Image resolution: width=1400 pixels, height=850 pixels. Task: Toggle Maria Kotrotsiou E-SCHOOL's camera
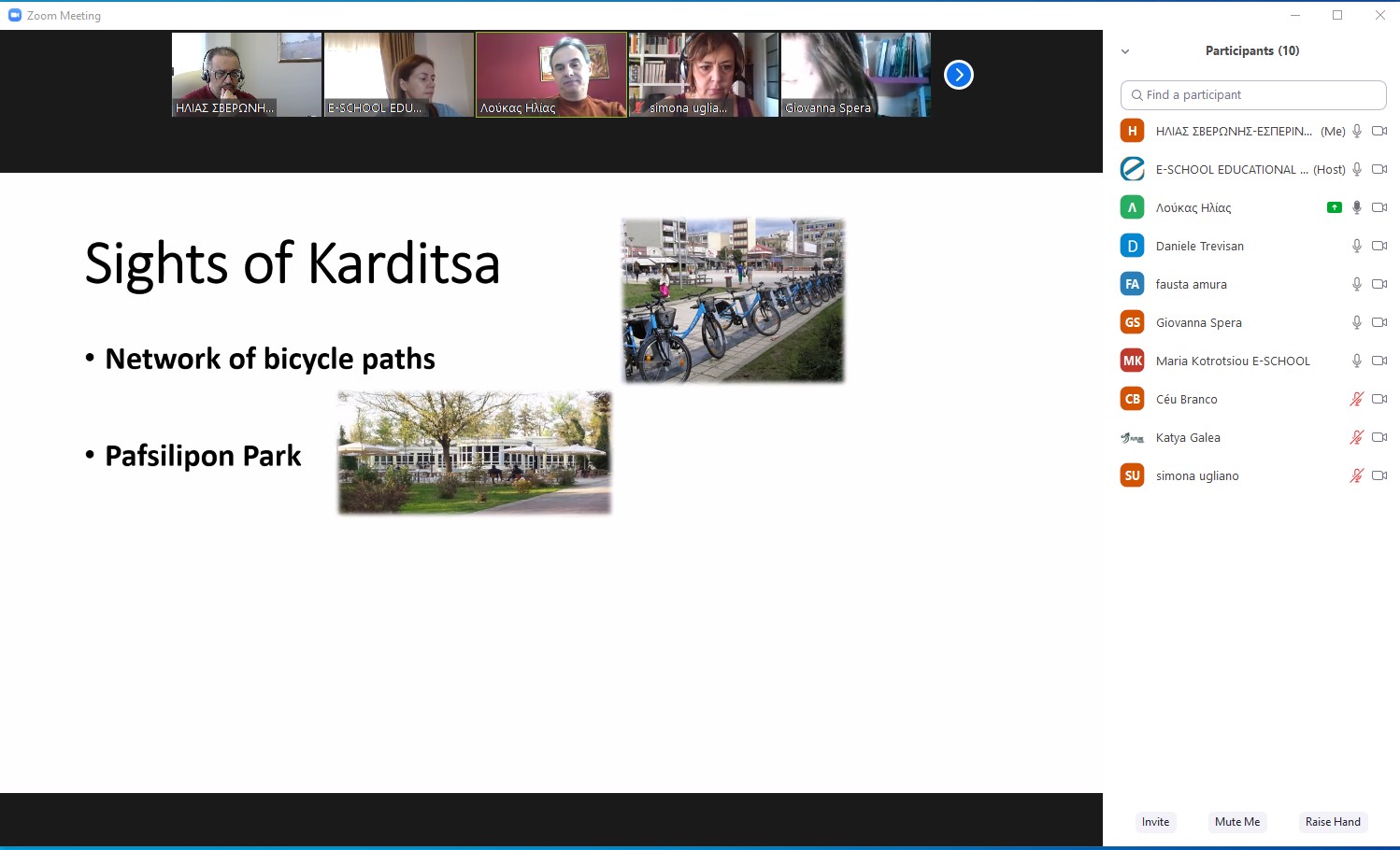[1379, 361]
